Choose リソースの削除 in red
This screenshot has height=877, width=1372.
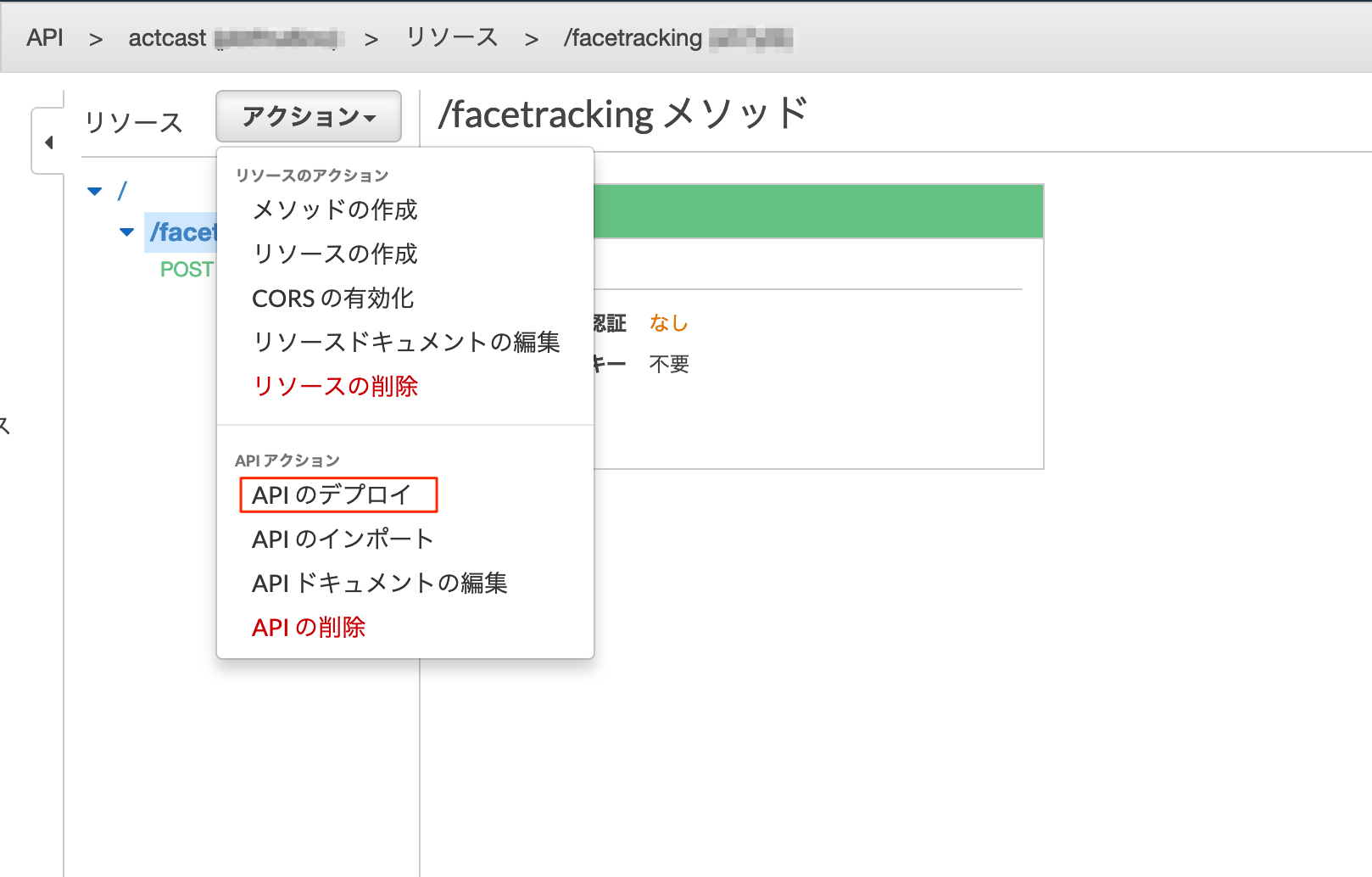click(x=335, y=386)
